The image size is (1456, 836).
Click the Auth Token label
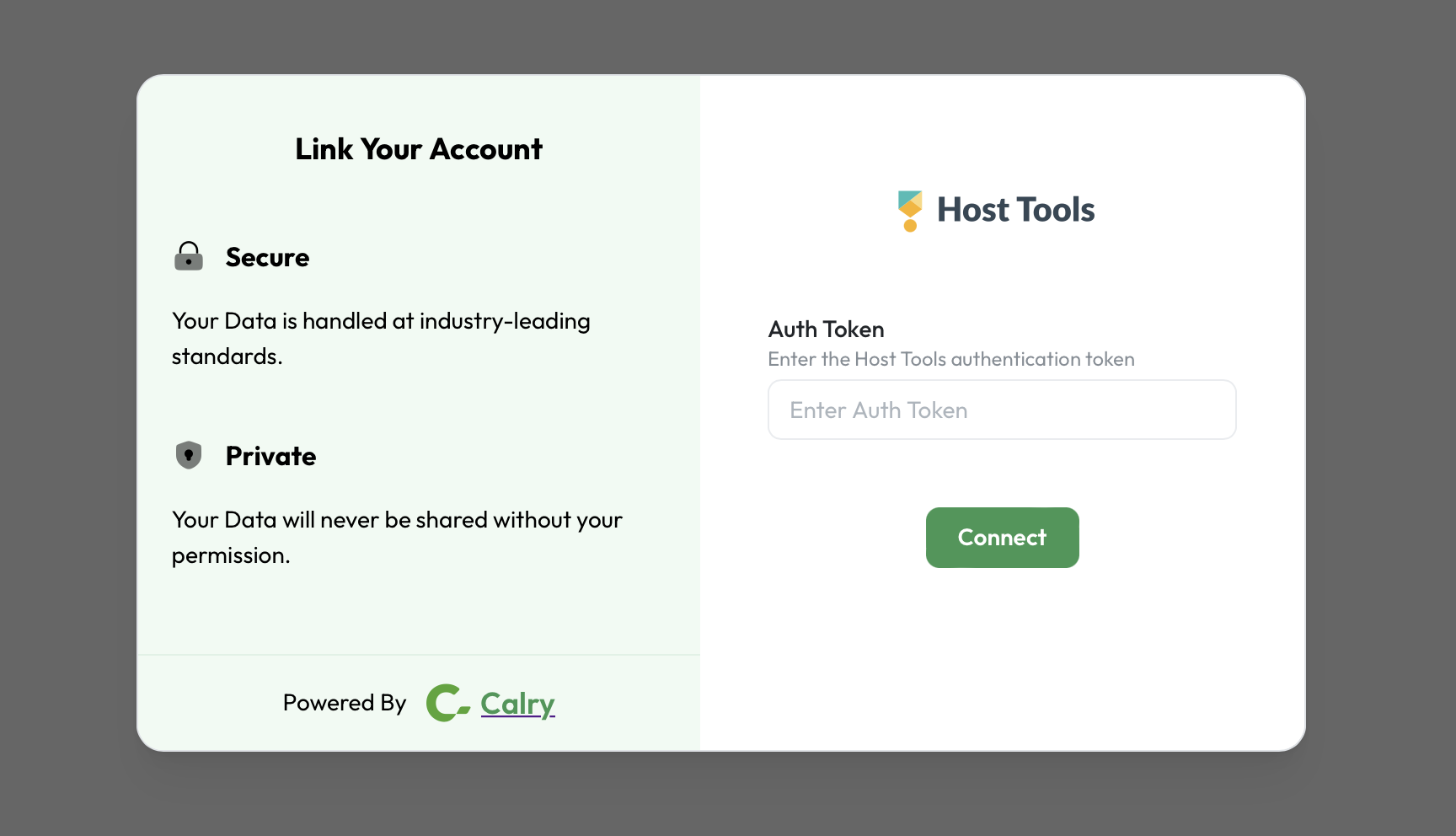826,330
